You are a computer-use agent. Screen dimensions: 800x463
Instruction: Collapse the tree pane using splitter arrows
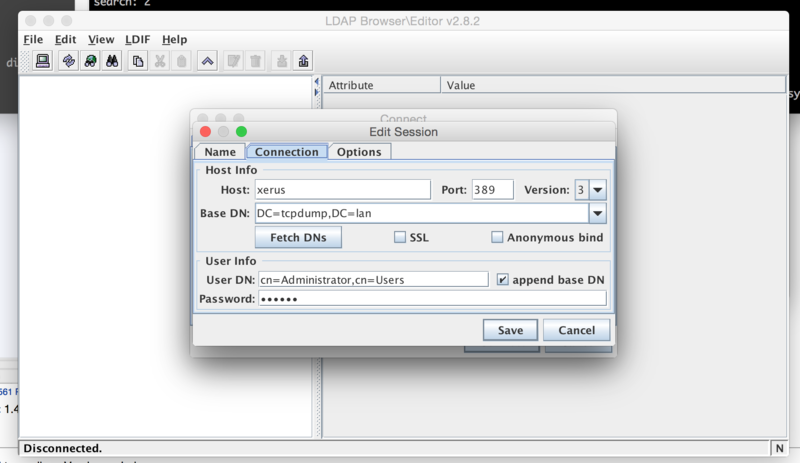(x=316, y=82)
